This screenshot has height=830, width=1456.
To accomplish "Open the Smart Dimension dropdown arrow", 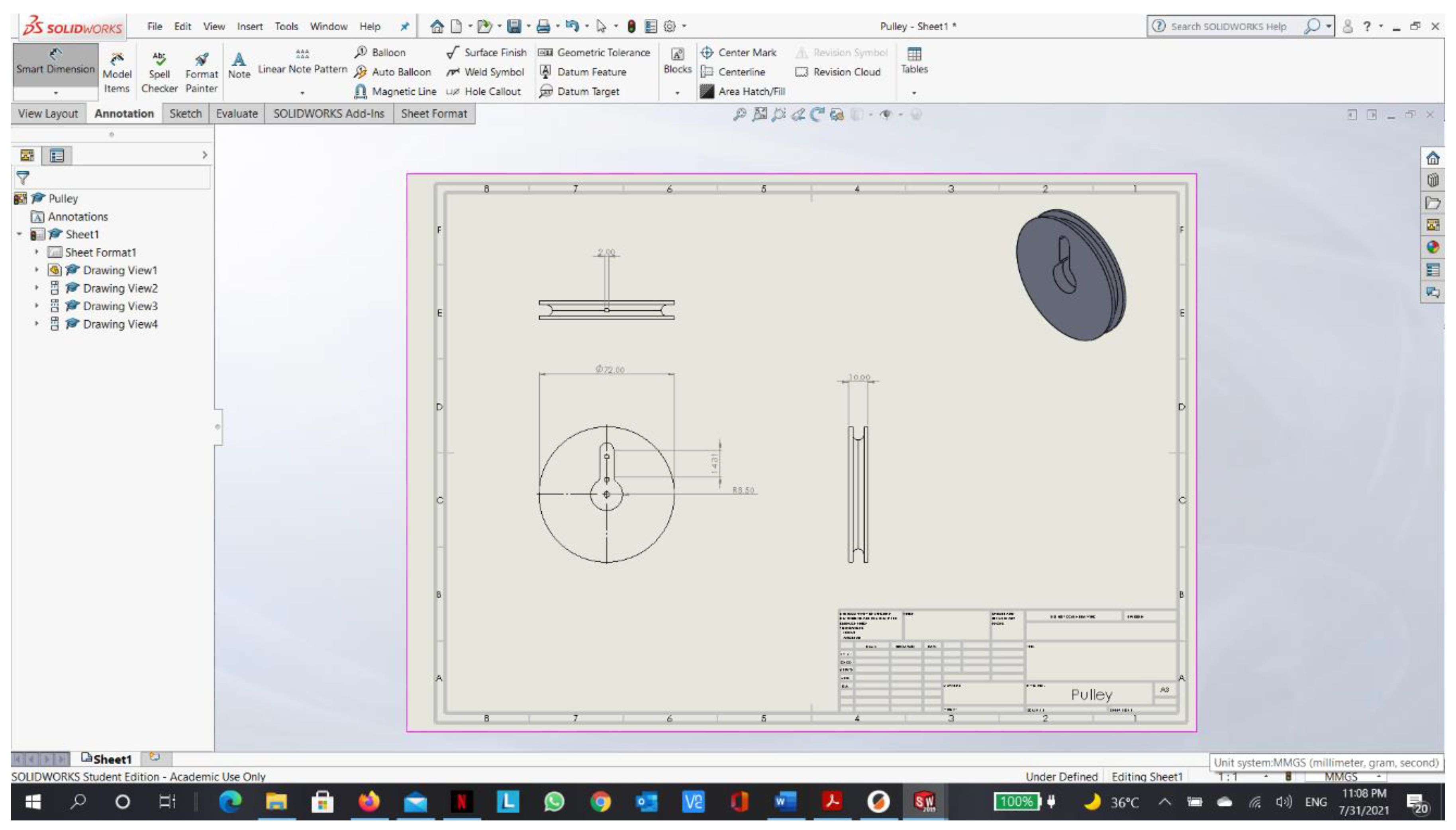I will [x=55, y=92].
